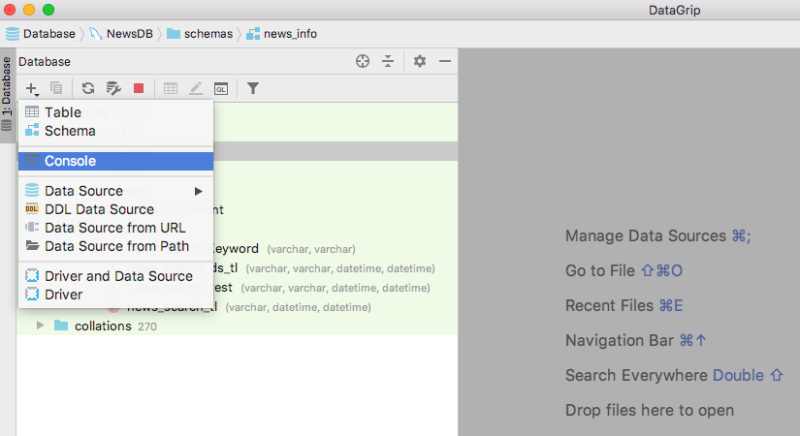Image resolution: width=800 pixels, height=436 pixels.
Task: Select Data Source from URL
Action: [x=115, y=227]
